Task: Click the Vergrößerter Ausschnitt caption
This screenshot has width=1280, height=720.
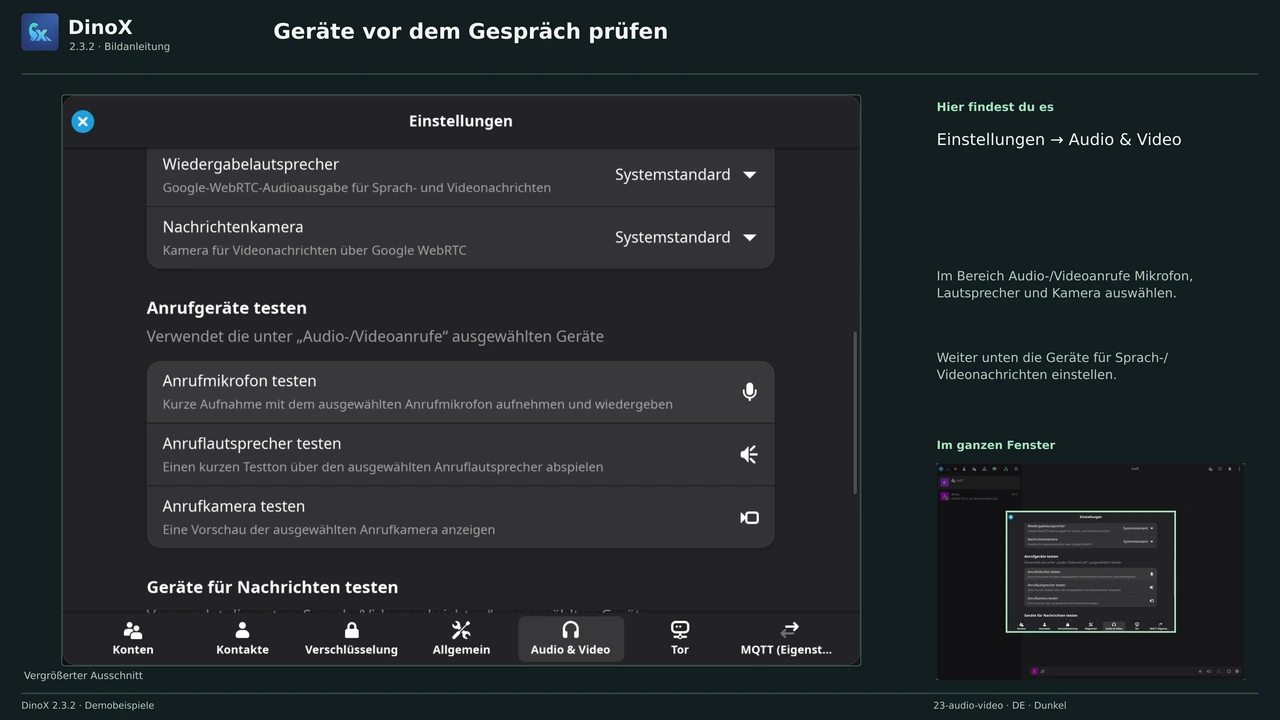Action: coord(83,676)
